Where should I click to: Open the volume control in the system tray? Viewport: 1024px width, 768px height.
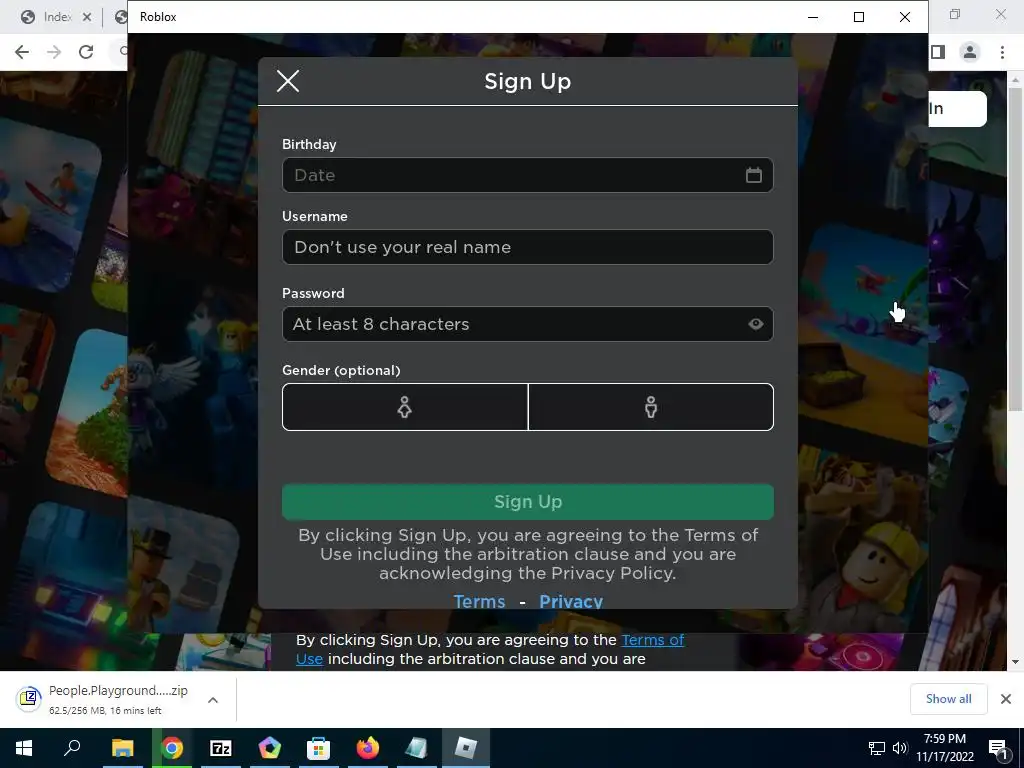pyautogui.click(x=900, y=748)
